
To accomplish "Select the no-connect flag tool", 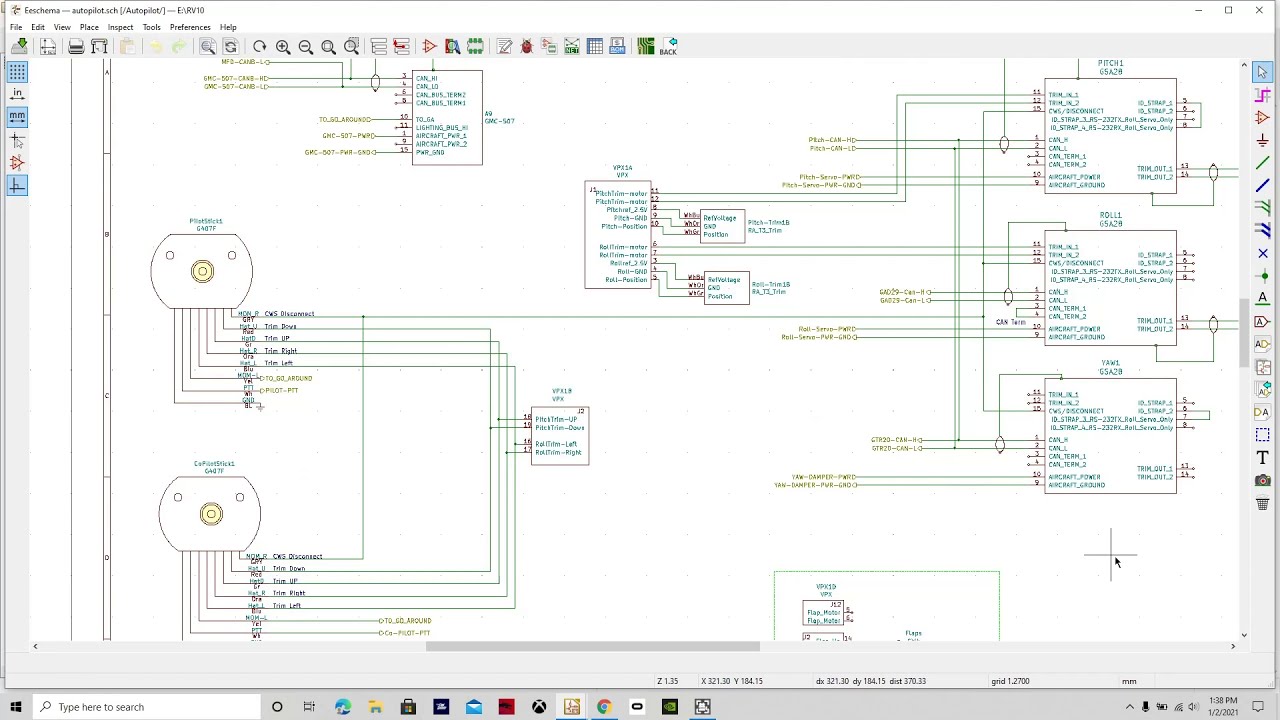I will pyautogui.click(x=1263, y=253).
